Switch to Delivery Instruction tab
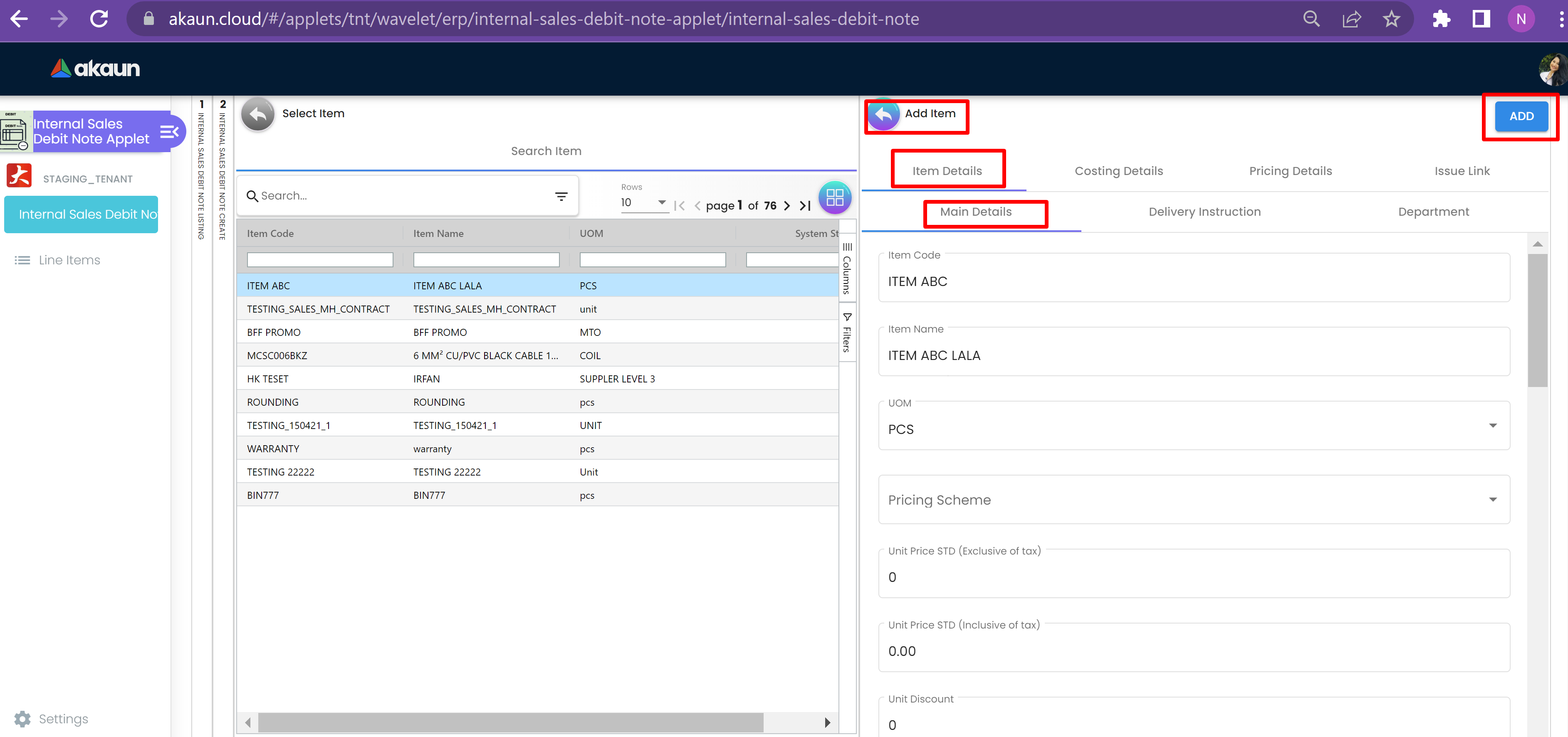1568x737 pixels. point(1204,212)
